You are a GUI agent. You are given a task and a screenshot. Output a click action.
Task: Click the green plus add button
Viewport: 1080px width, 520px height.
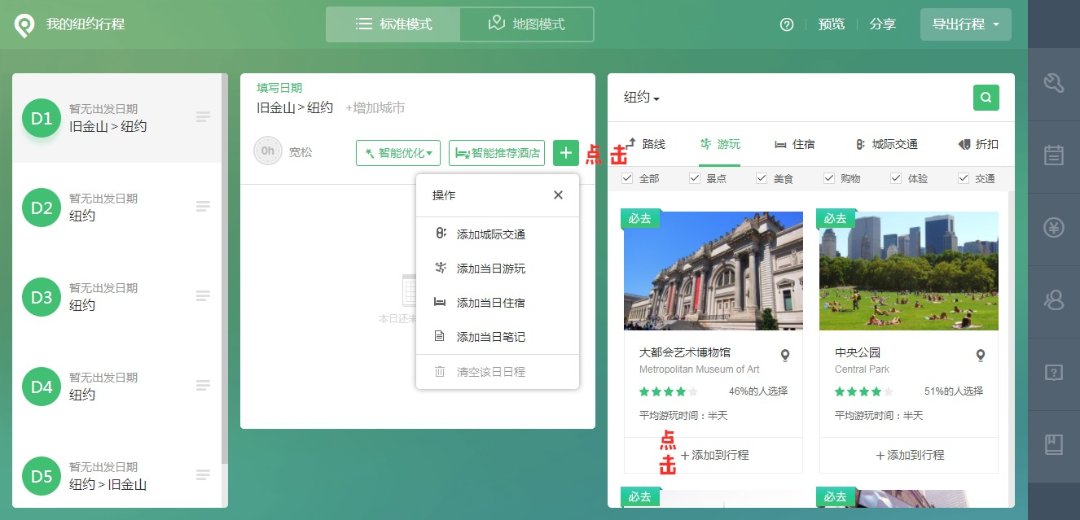tap(566, 153)
